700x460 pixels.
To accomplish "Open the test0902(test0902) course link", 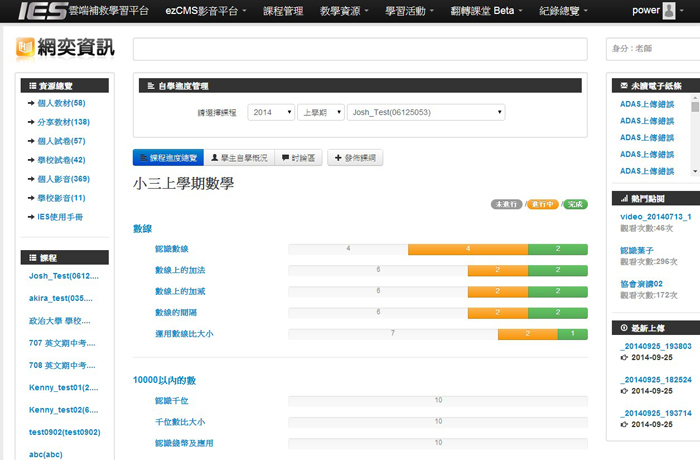I will click(65, 432).
